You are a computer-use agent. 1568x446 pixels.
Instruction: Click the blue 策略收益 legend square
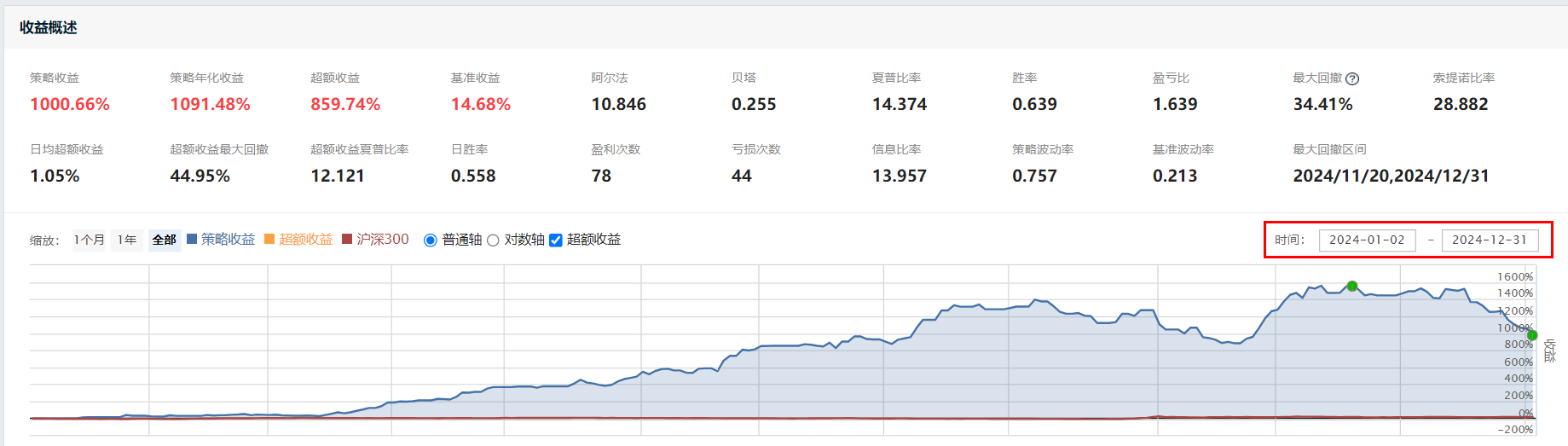point(192,239)
